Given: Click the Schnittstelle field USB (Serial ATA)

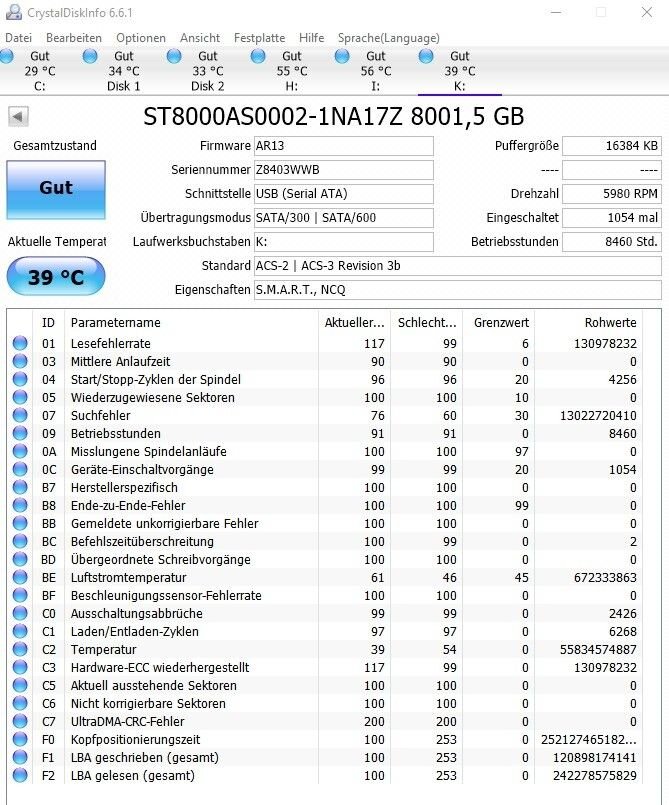Looking at the screenshot, I should 343,194.
